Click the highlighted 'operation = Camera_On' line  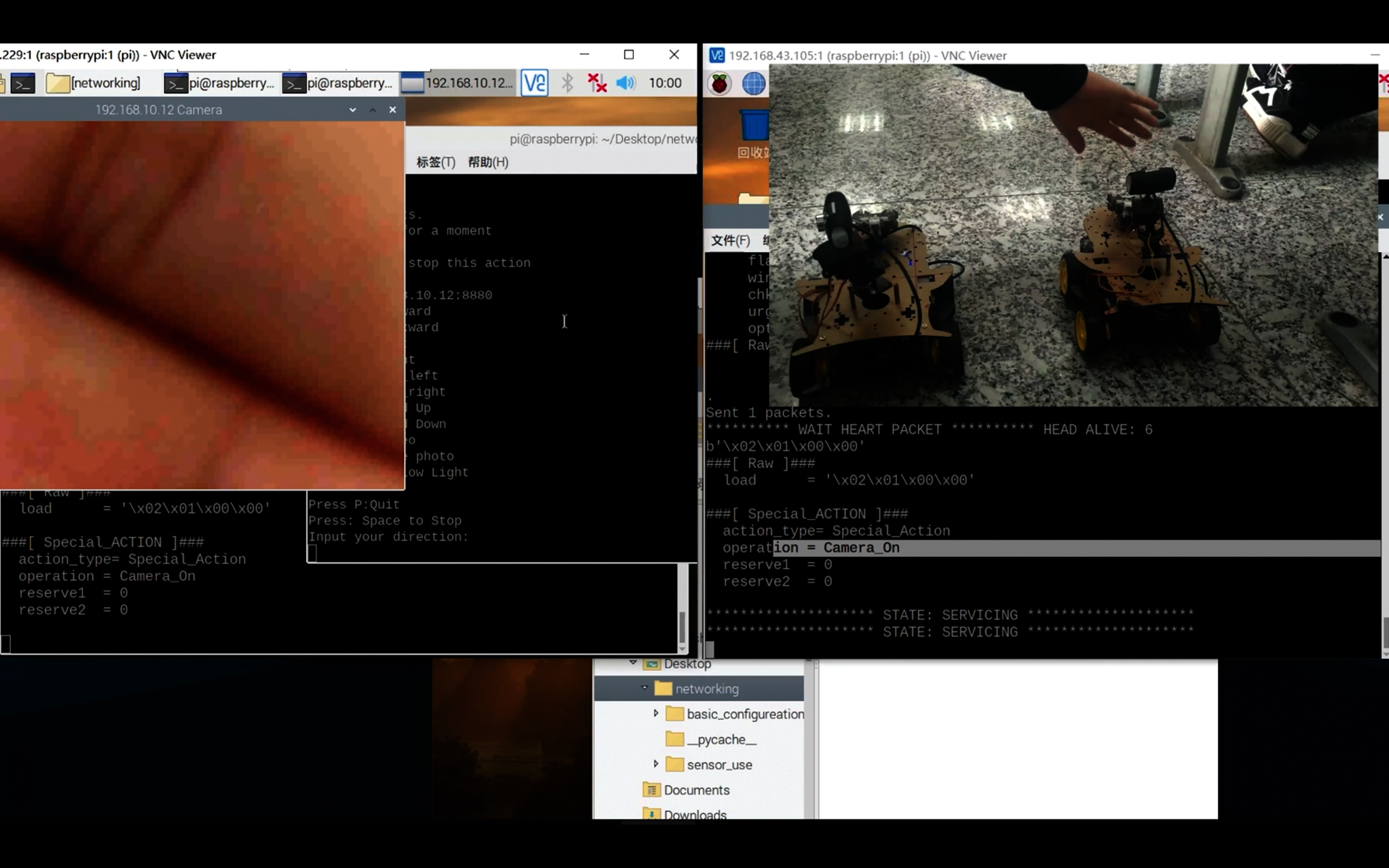[1042, 548]
